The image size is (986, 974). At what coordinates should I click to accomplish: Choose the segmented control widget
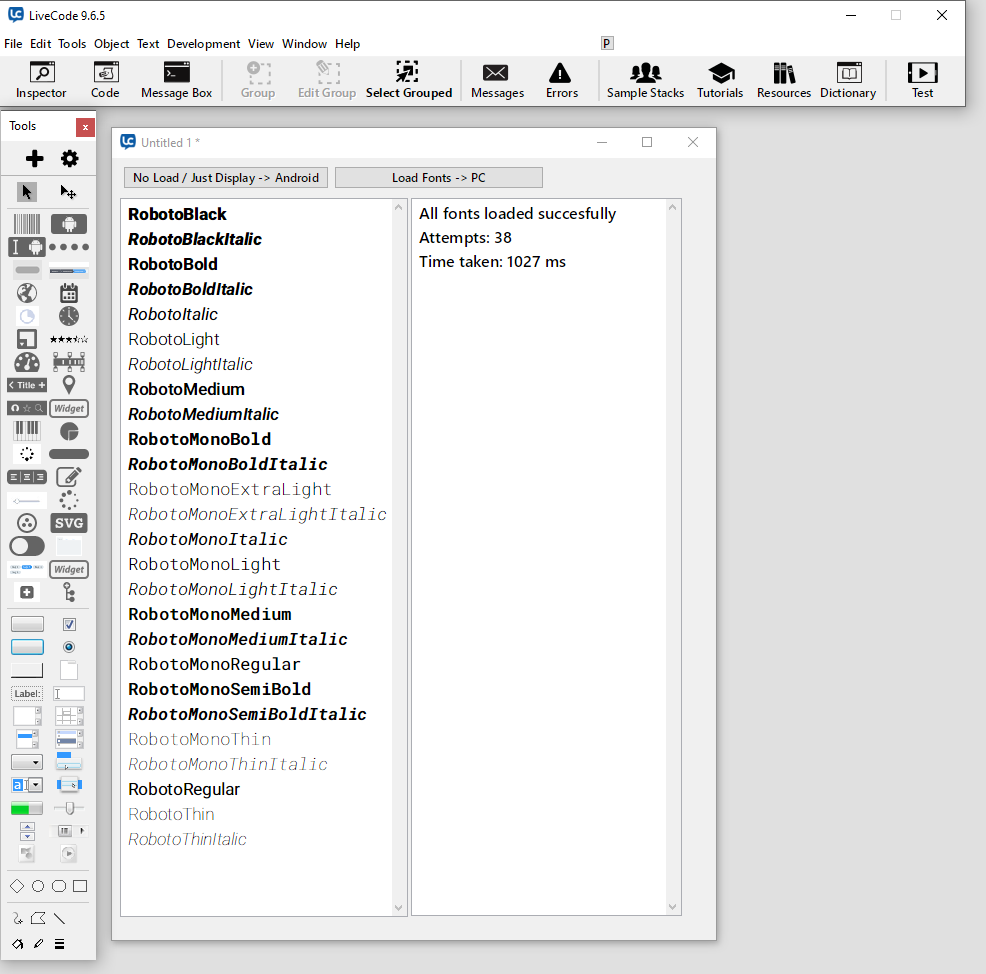tap(27, 477)
